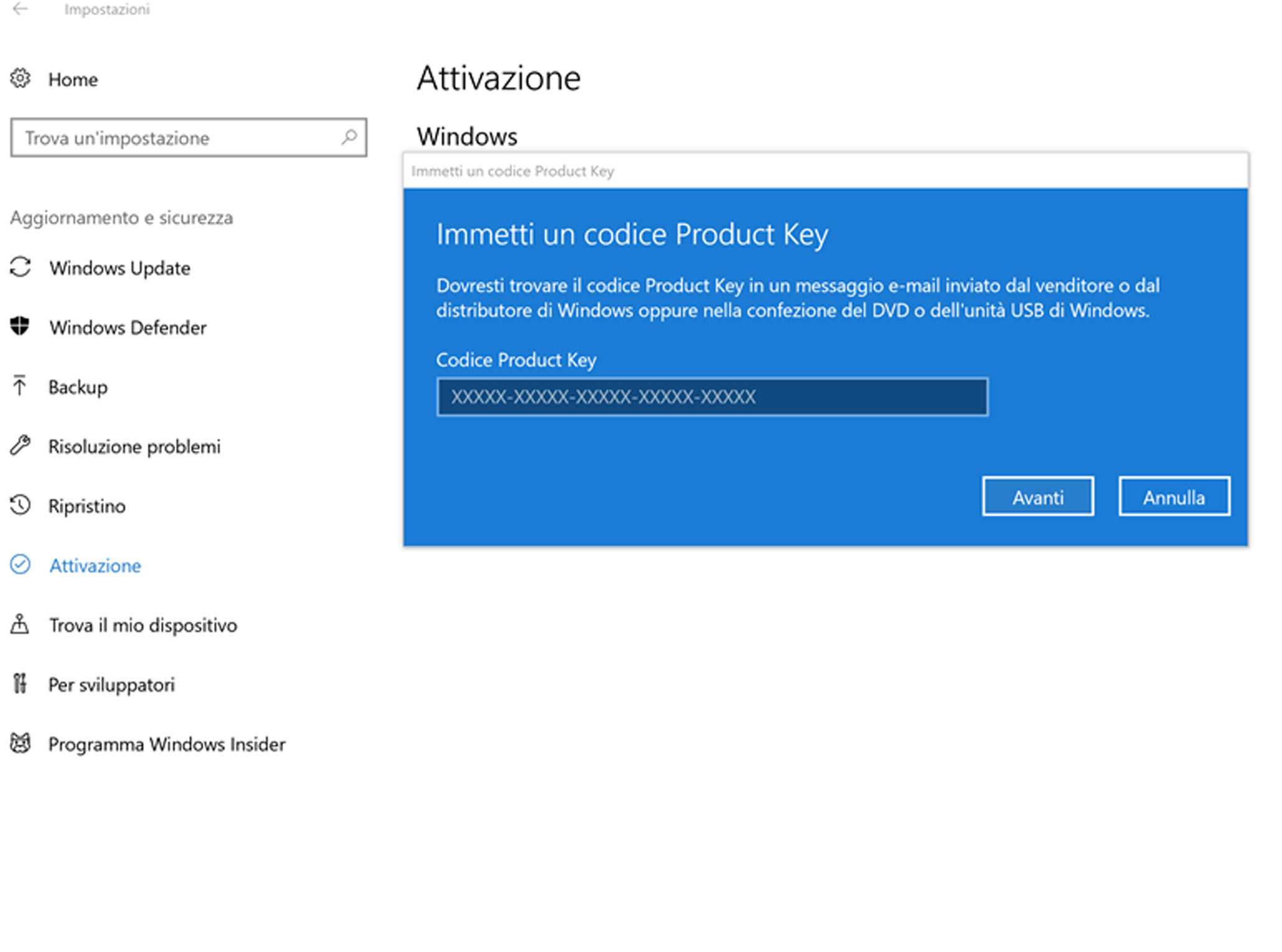1282x952 pixels.
Task: Click the 'Impostazioni' window title
Action: 107,9
